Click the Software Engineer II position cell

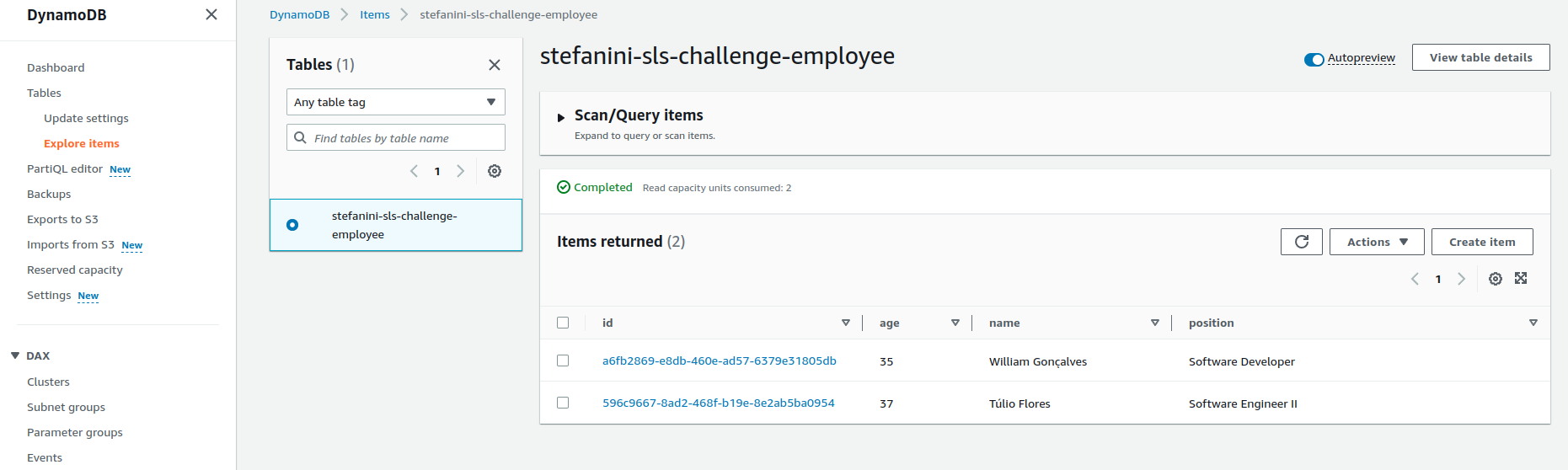point(1243,403)
